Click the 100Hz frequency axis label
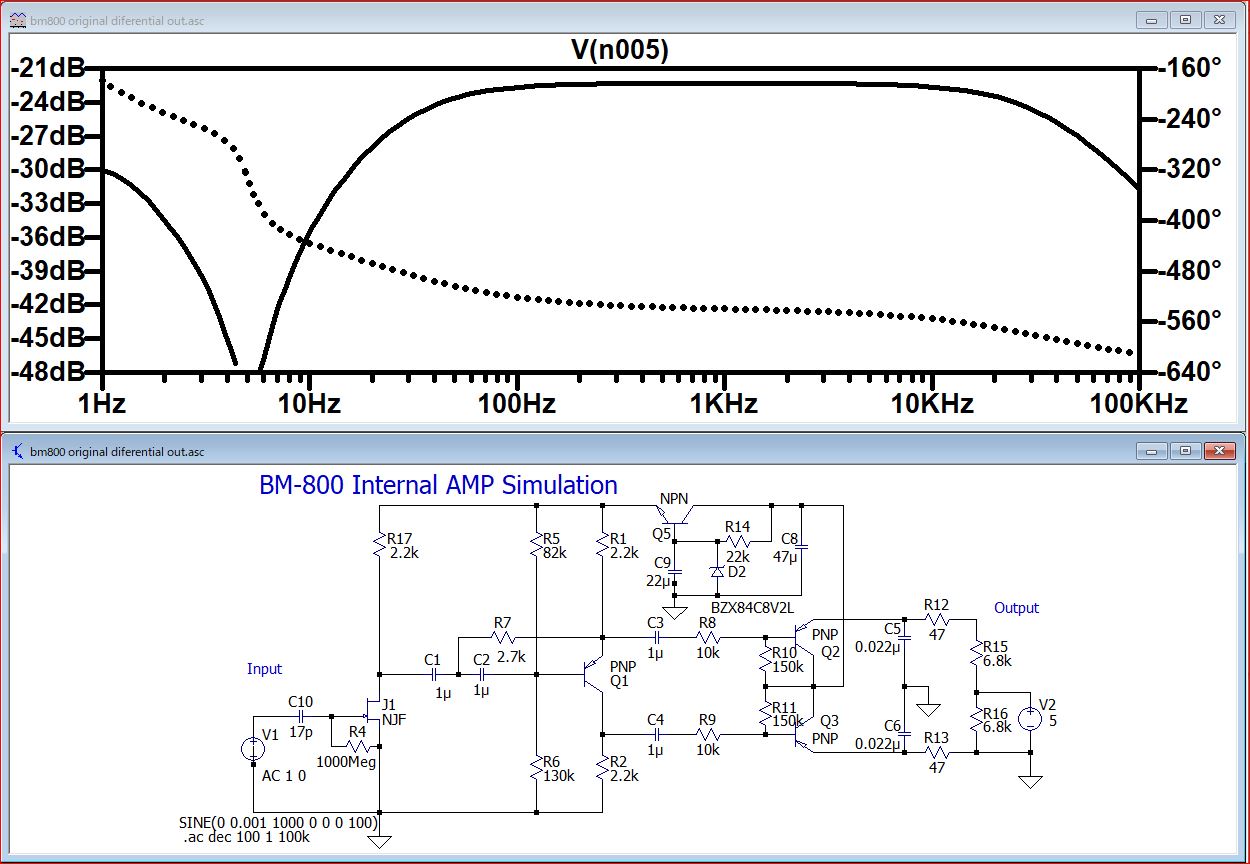 pos(516,404)
